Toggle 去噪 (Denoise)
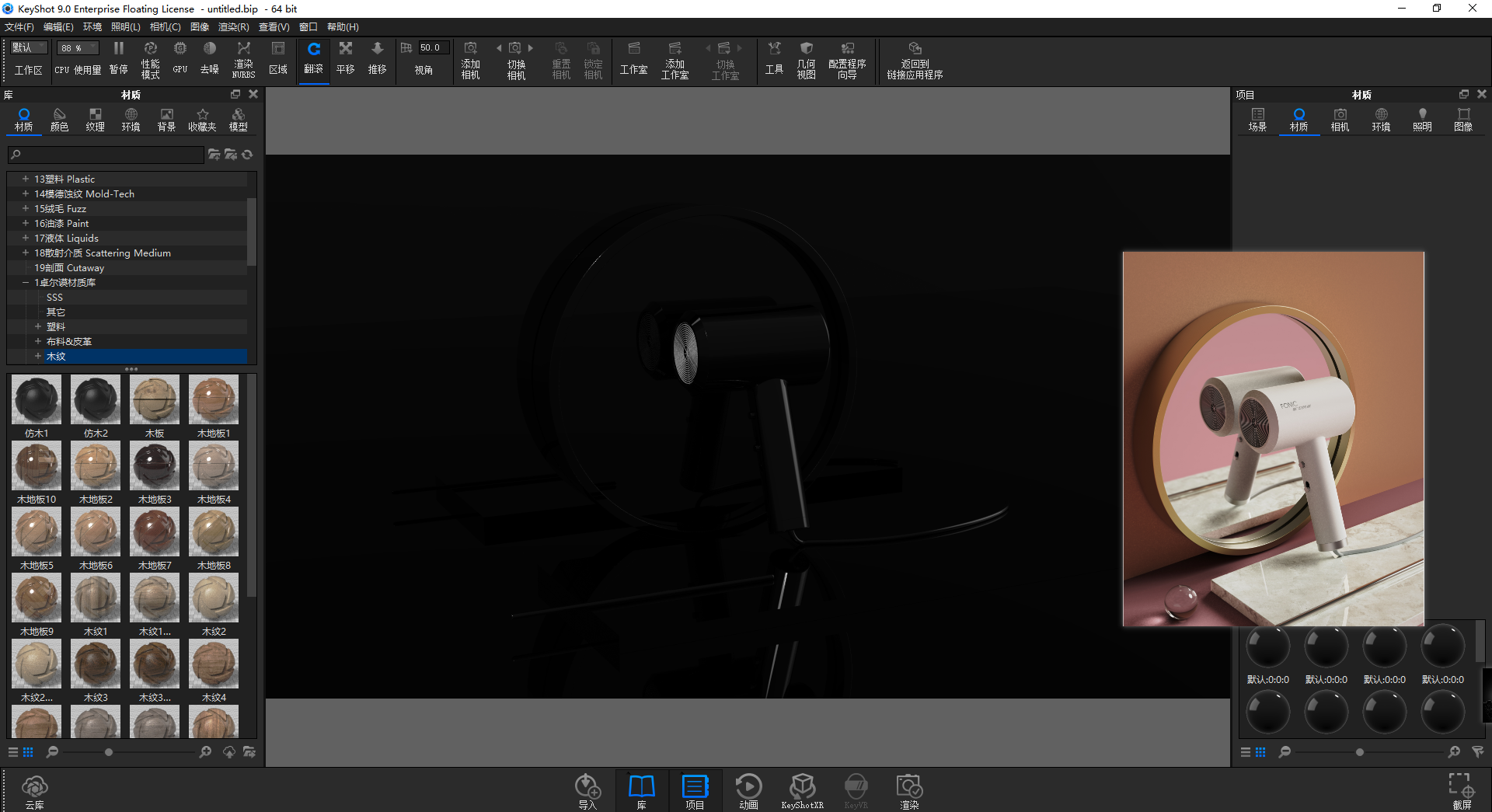 tap(210, 59)
